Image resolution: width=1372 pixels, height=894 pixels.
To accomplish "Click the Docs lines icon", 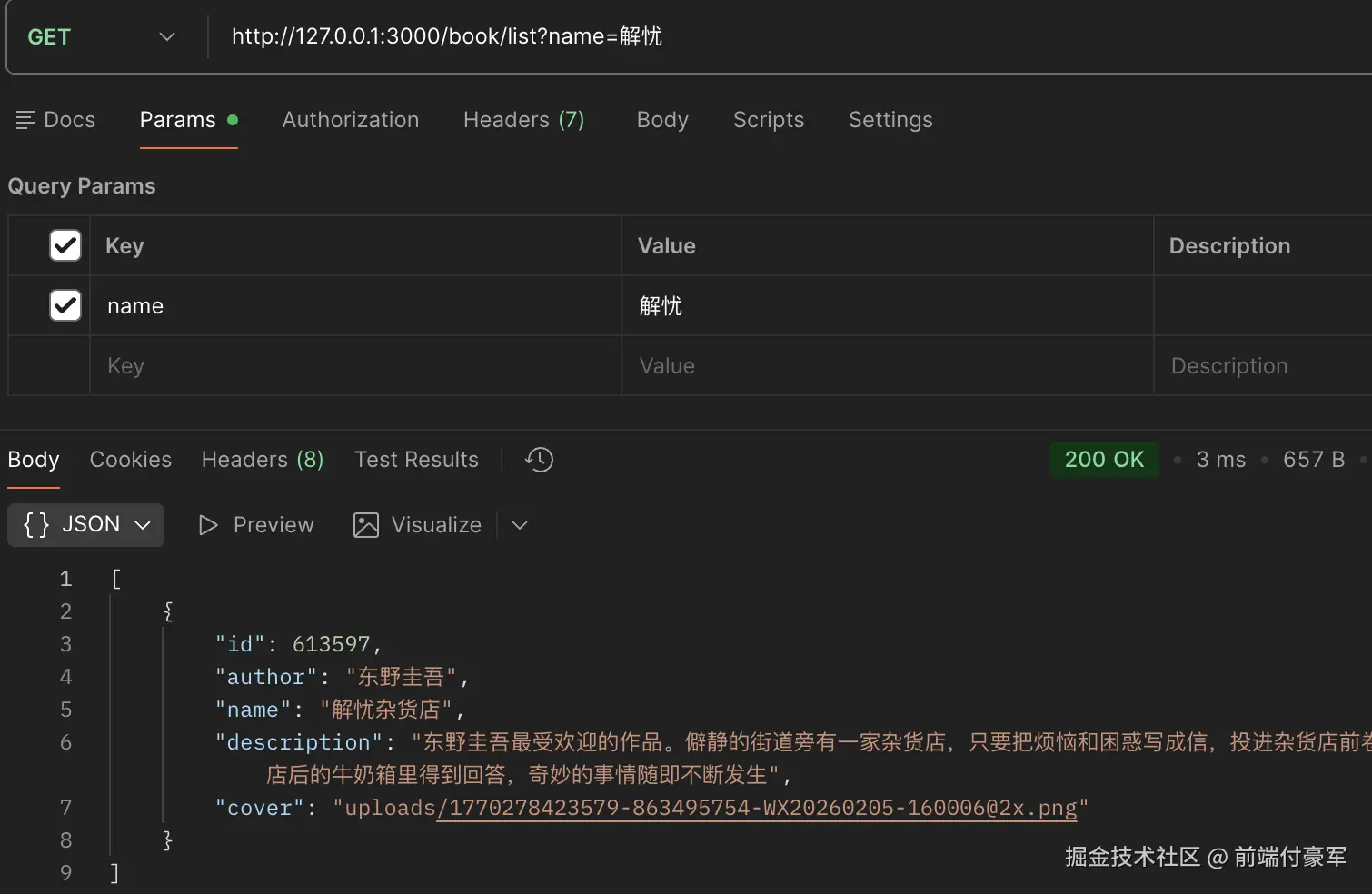I will [25, 120].
